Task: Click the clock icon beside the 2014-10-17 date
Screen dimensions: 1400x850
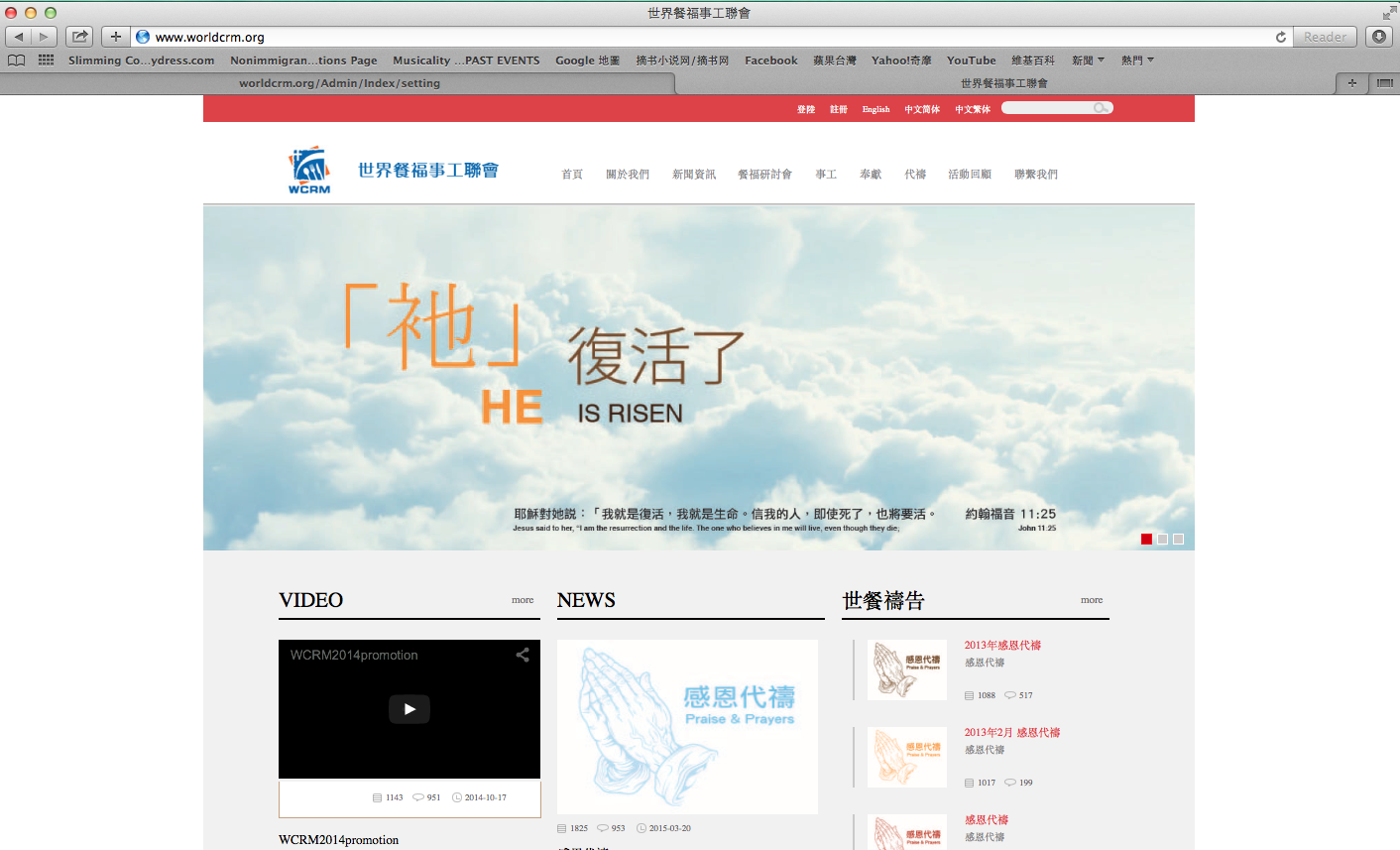Action: (x=457, y=797)
